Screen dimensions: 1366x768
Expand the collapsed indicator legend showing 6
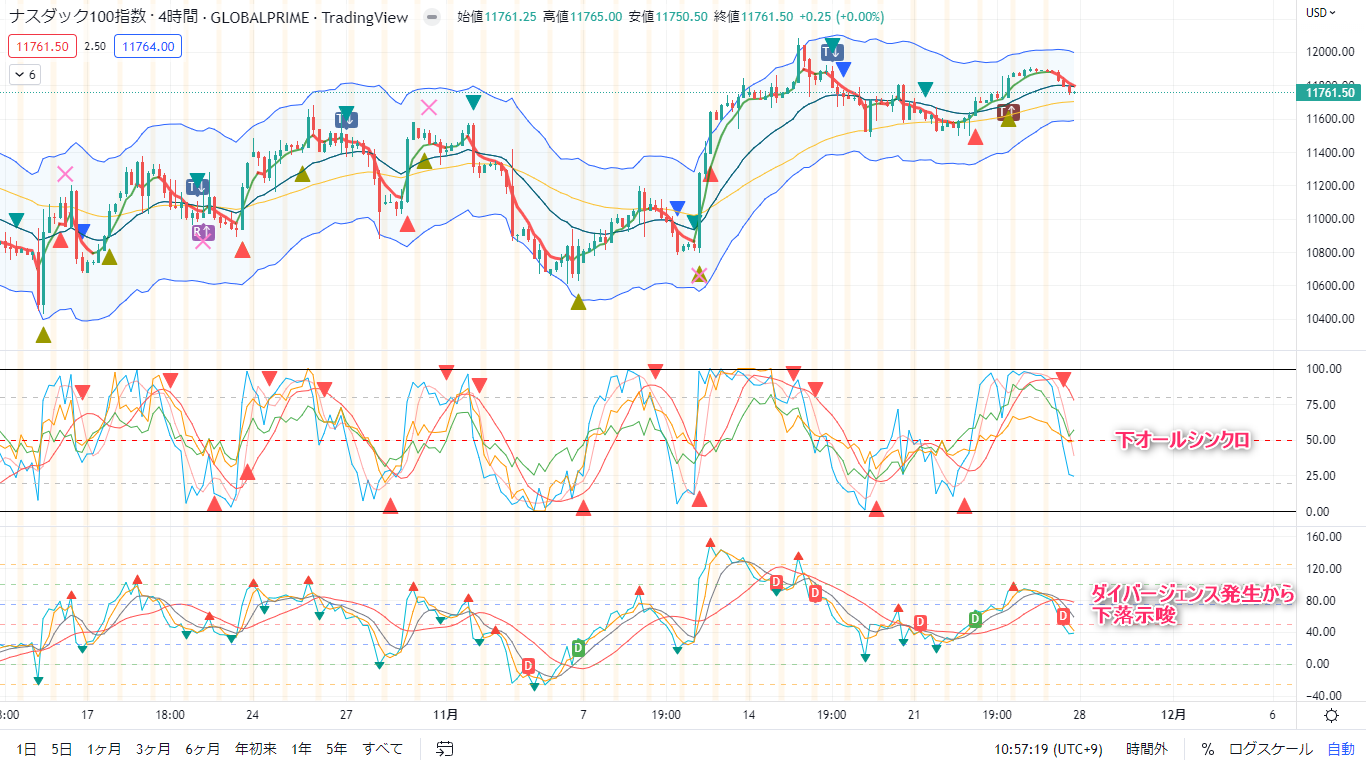(25, 75)
